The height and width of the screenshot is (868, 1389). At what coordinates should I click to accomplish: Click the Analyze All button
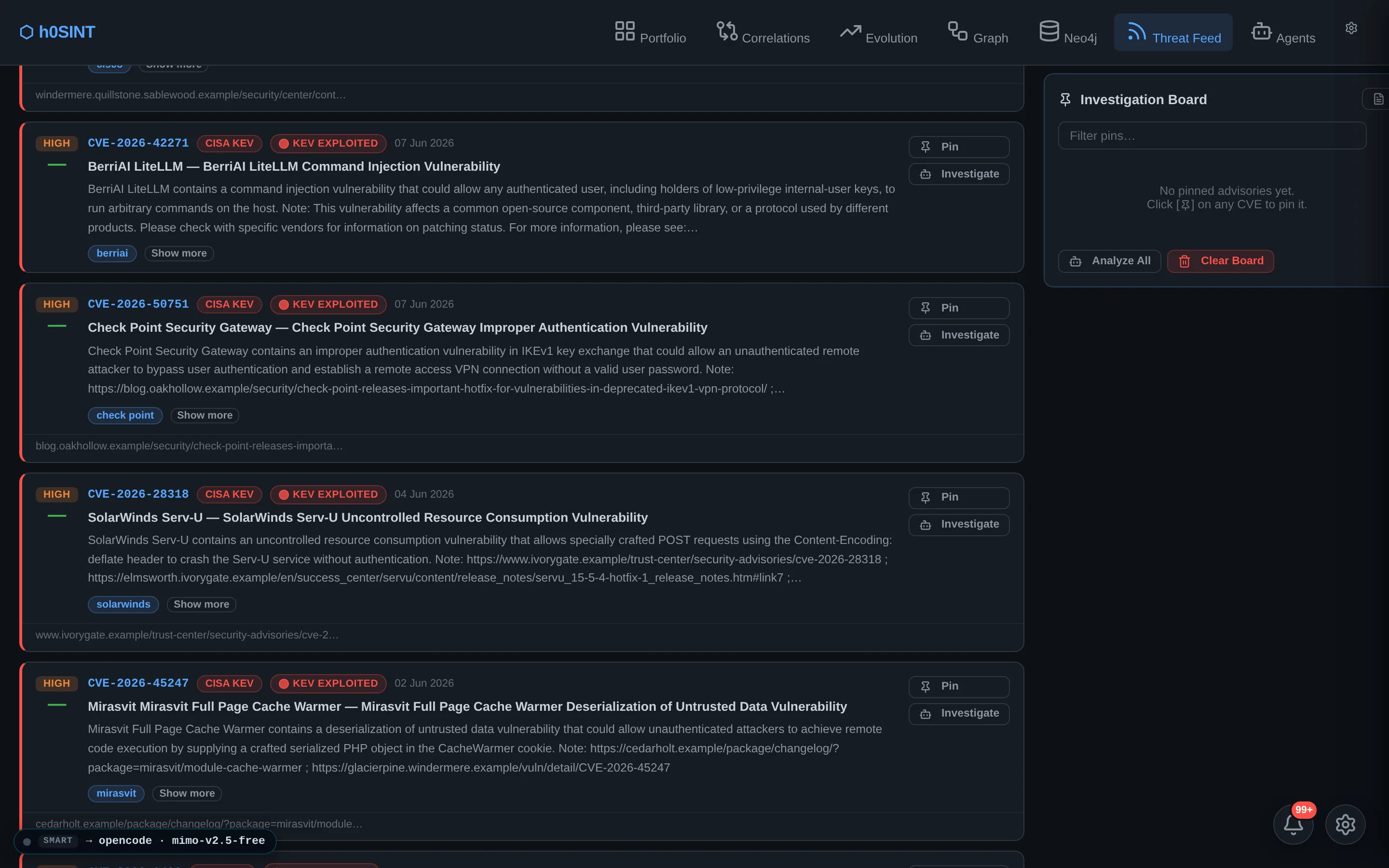point(1109,261)
